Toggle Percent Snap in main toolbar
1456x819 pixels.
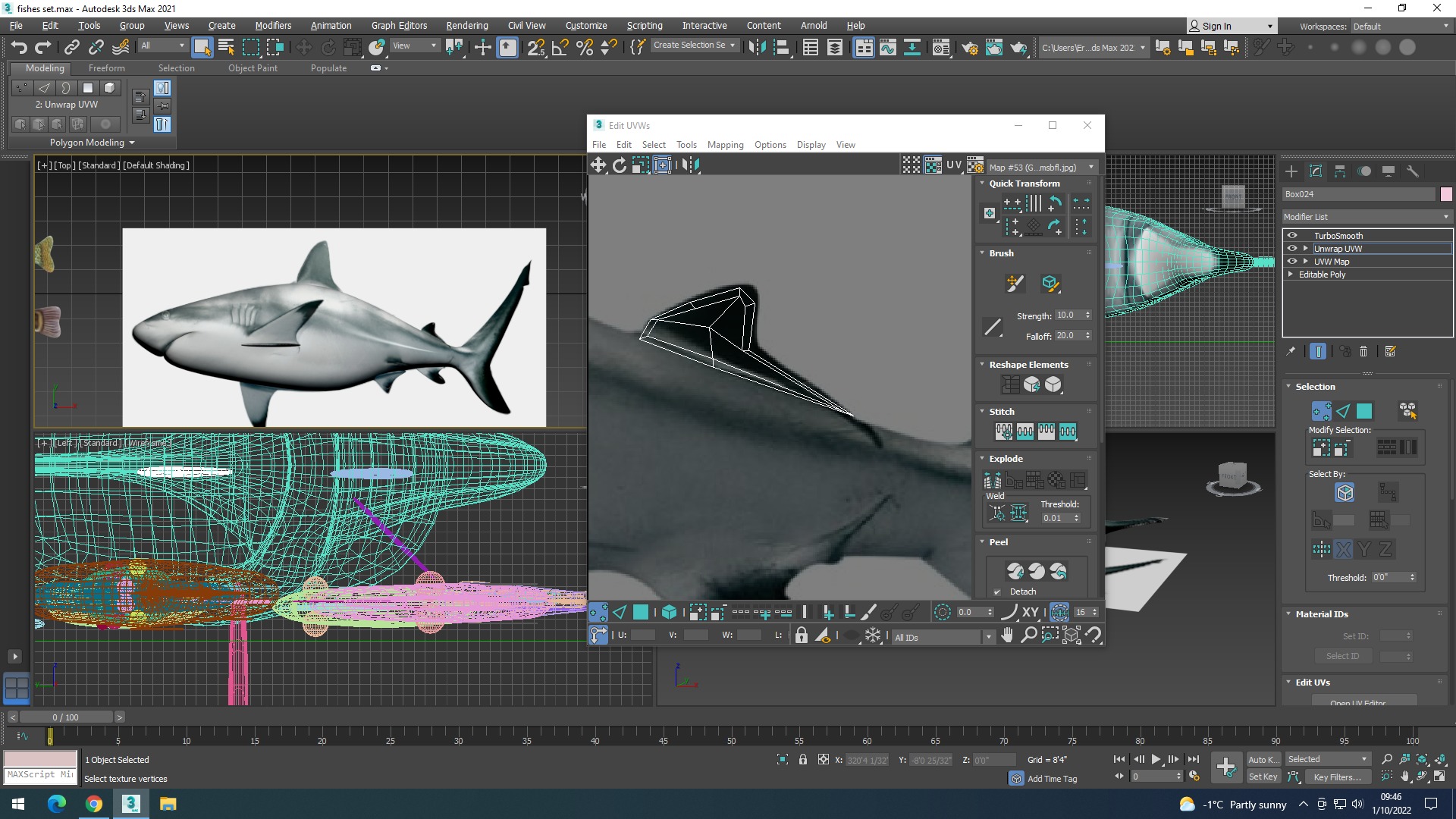click(585, 47)
